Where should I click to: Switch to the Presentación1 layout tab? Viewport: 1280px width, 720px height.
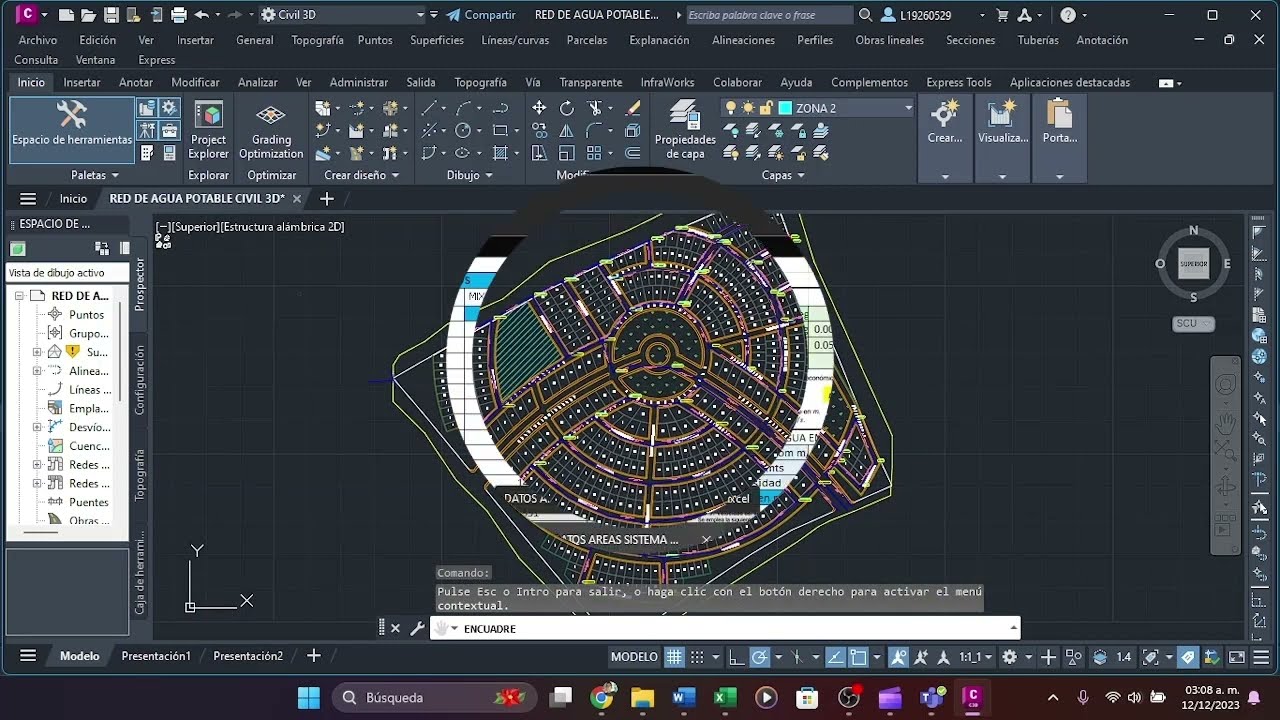[x=156, y=656]
